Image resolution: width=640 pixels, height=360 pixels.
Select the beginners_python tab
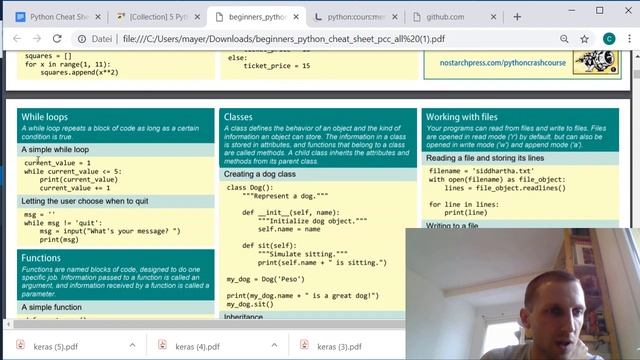257,17
